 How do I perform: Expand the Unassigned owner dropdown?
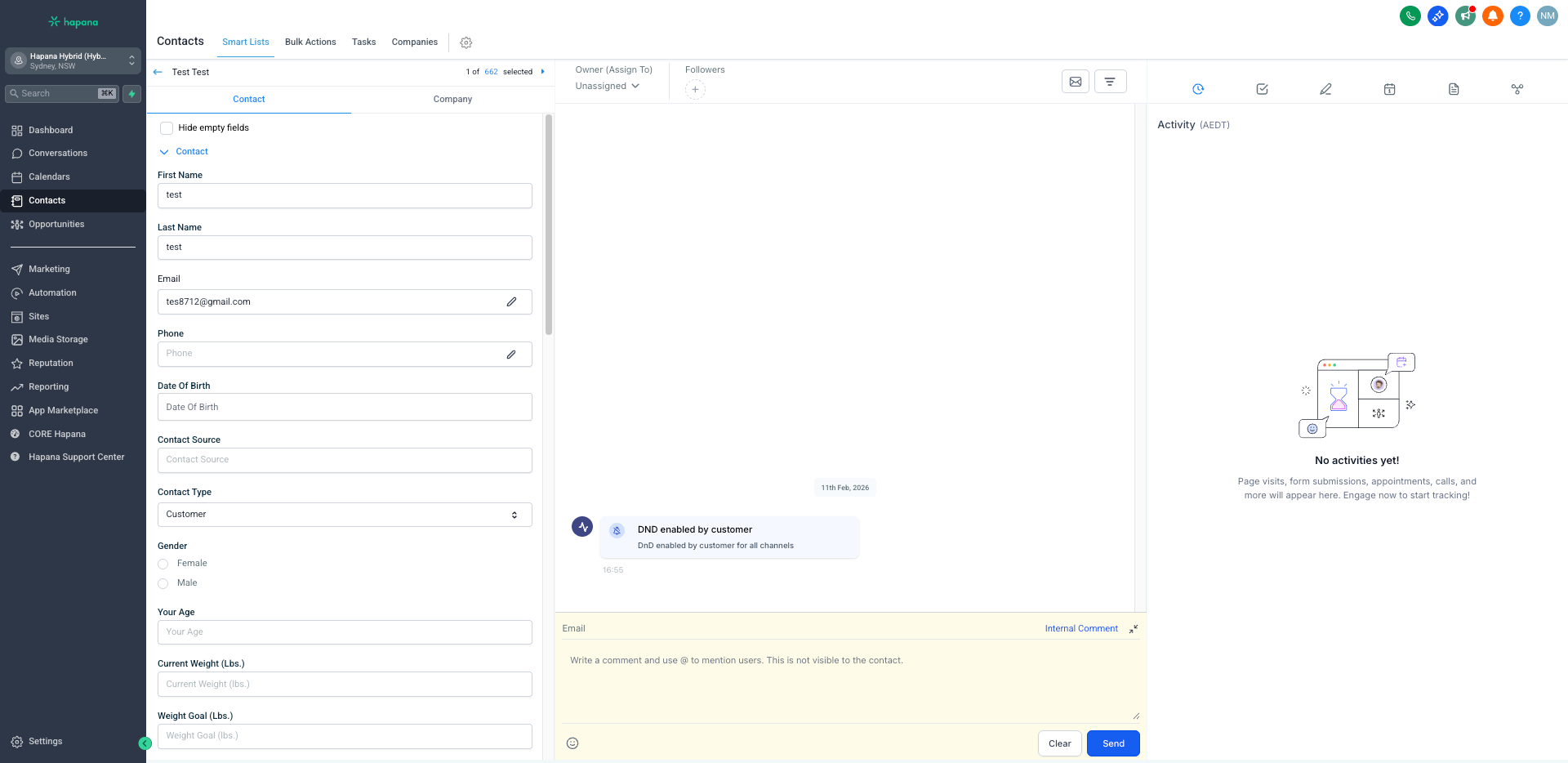(x=607, y=87)
